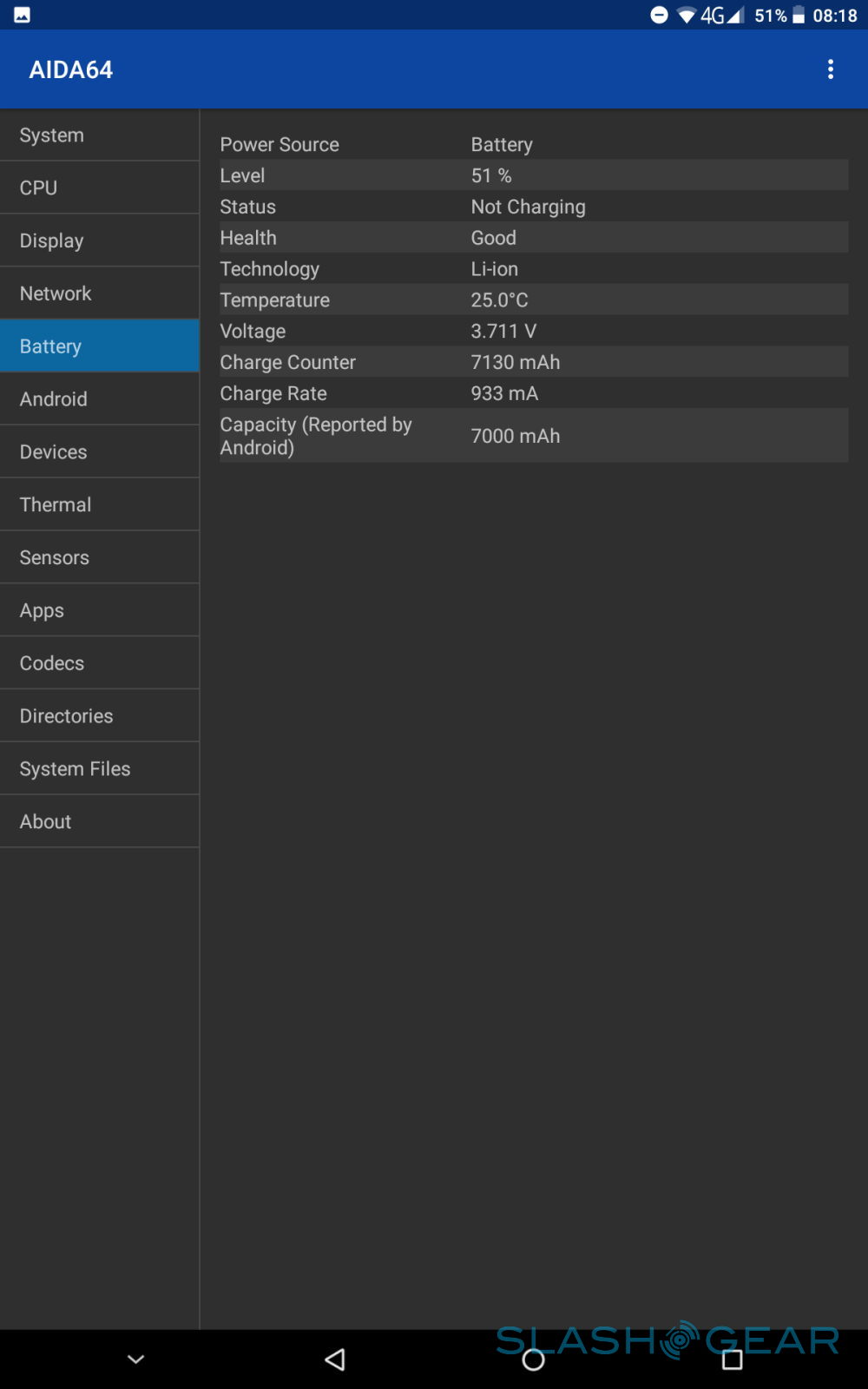This screenshot has width=868, height=1389.
Task: Tap the Android back navigation button
Action: (x=335, y=1359)
